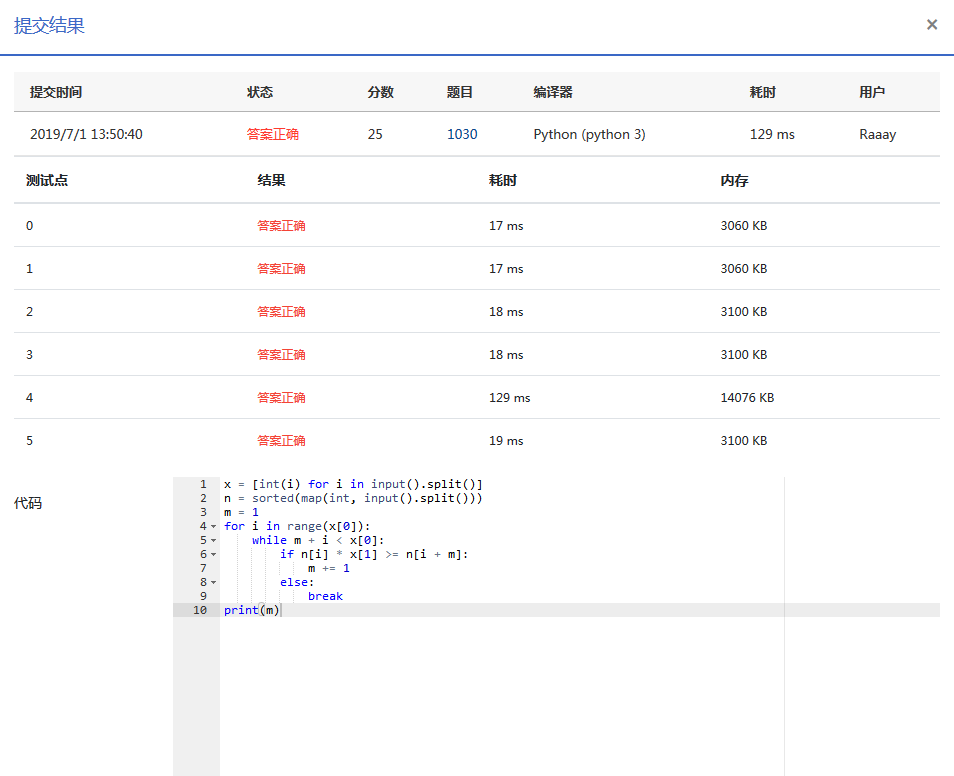This screenshot has height=776, width=954.
Task: Select line number 1 in the code gutter
Action: (x=203, y=483)
